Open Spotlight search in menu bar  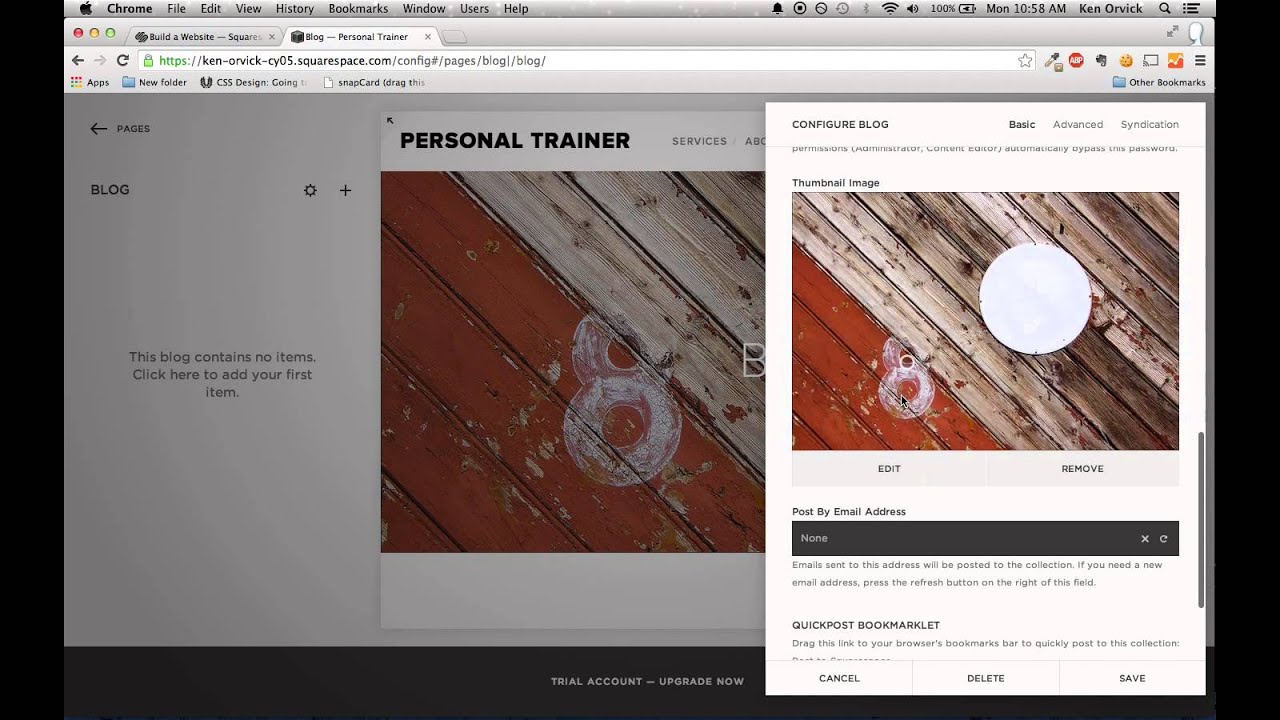[x=1165, y=8]
